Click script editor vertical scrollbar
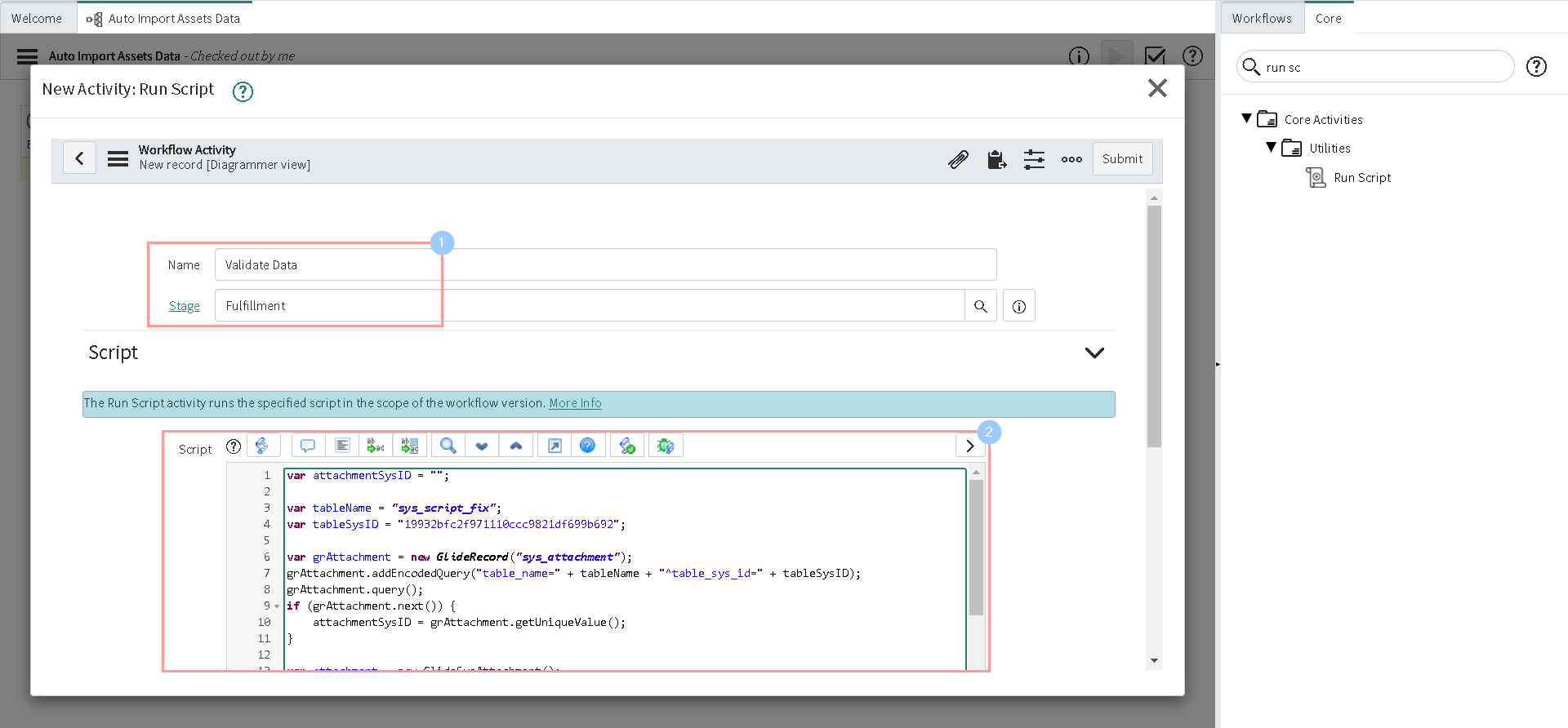The image size is (1568, 728). 976,547
